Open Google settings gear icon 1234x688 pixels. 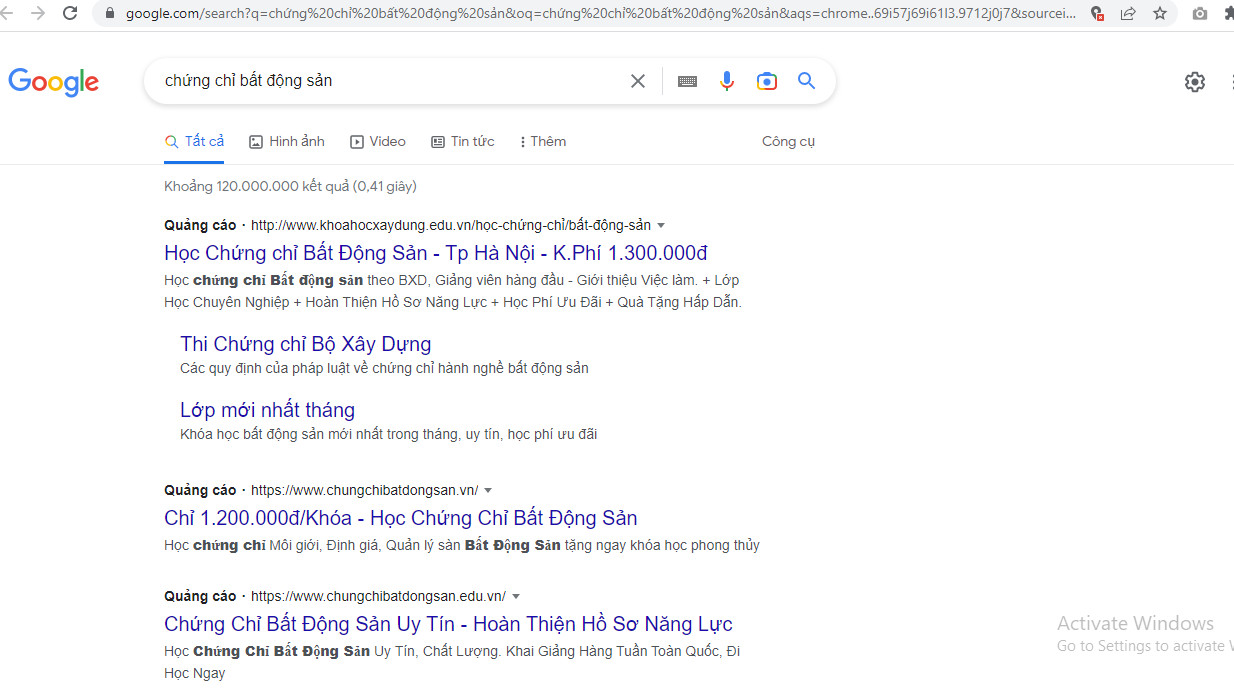point(1195,82)
